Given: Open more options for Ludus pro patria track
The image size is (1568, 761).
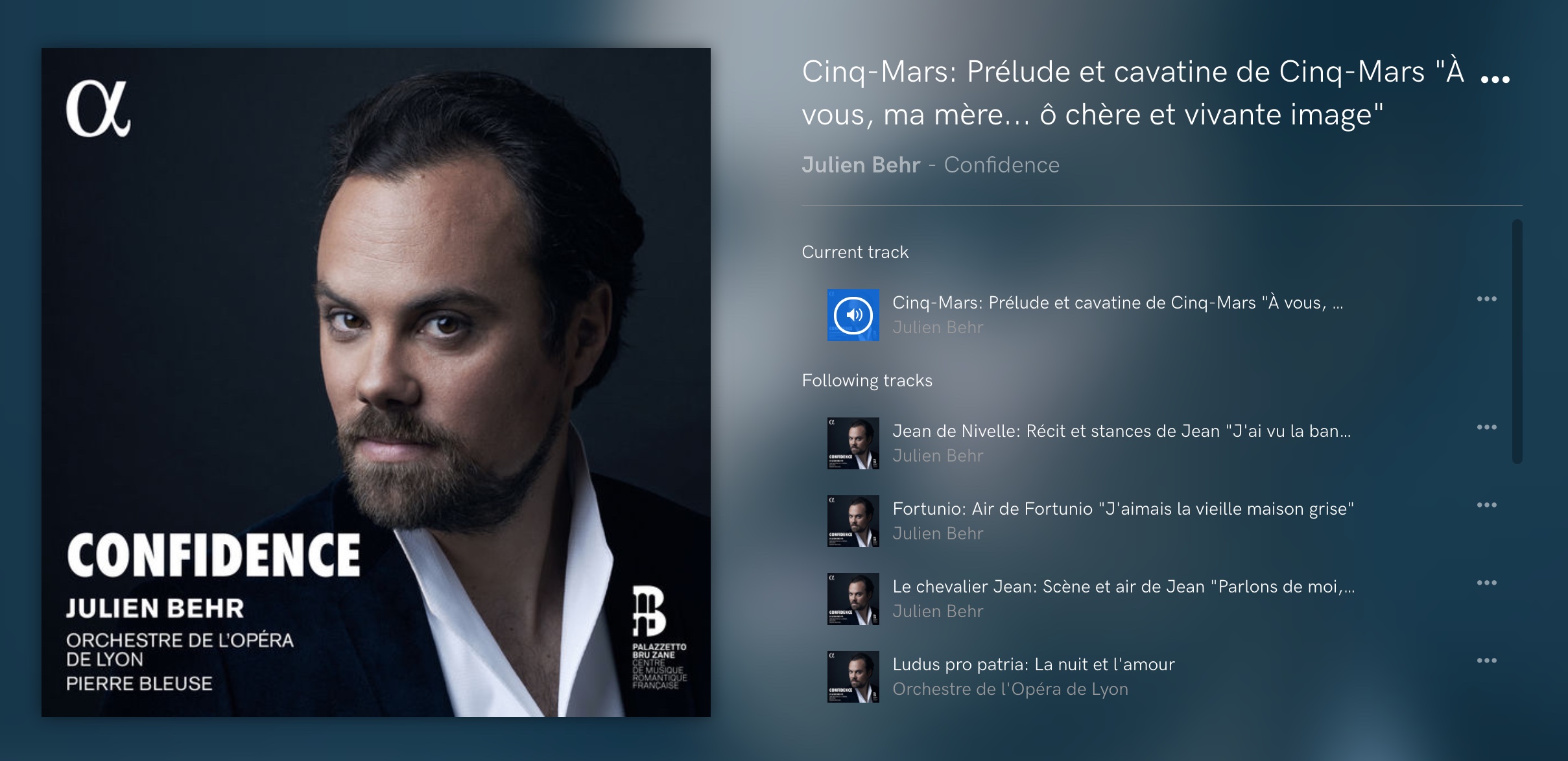Looking at the screenshot, I should click(1486, 661).
